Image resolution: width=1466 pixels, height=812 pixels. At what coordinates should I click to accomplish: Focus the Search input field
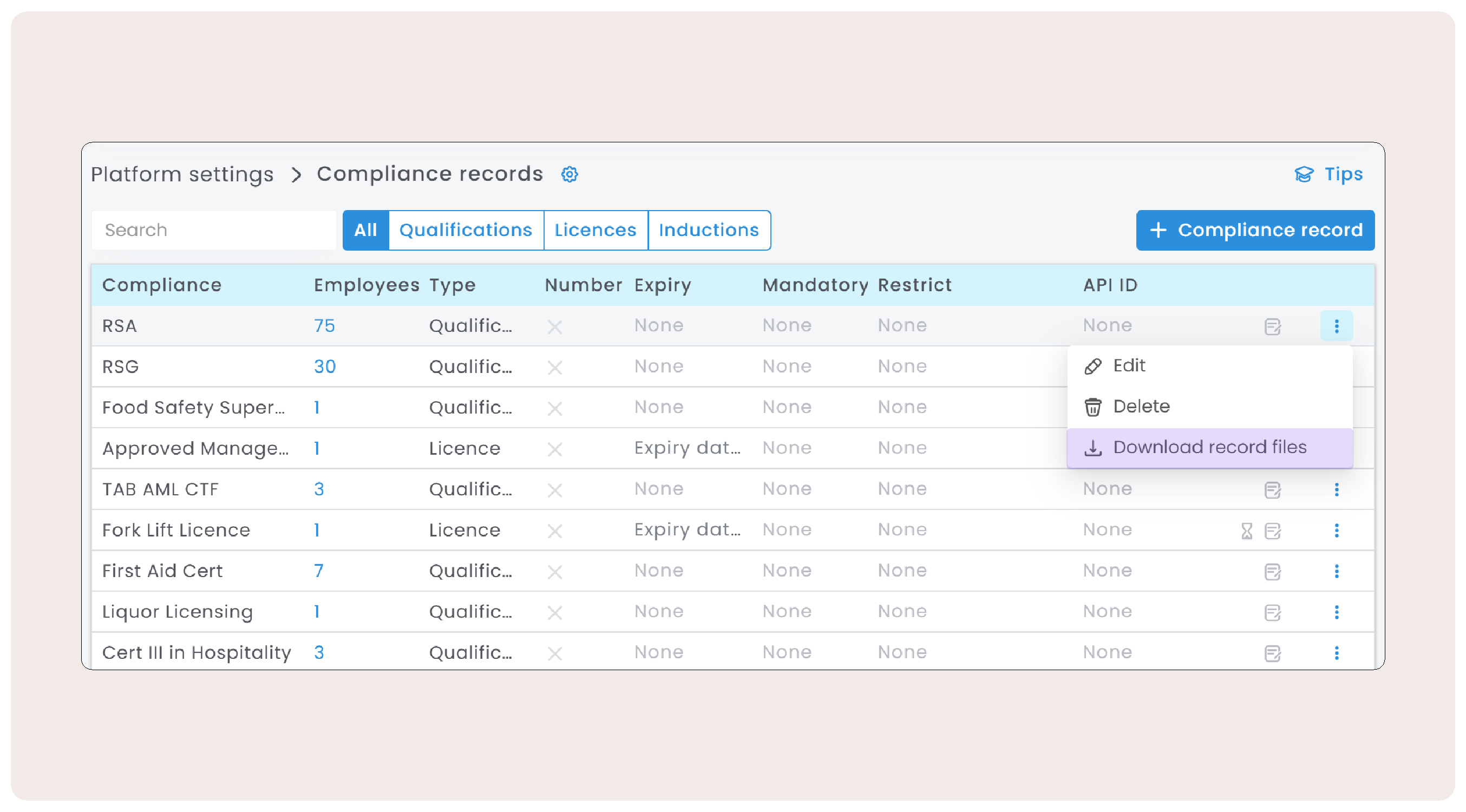(213, 230)
